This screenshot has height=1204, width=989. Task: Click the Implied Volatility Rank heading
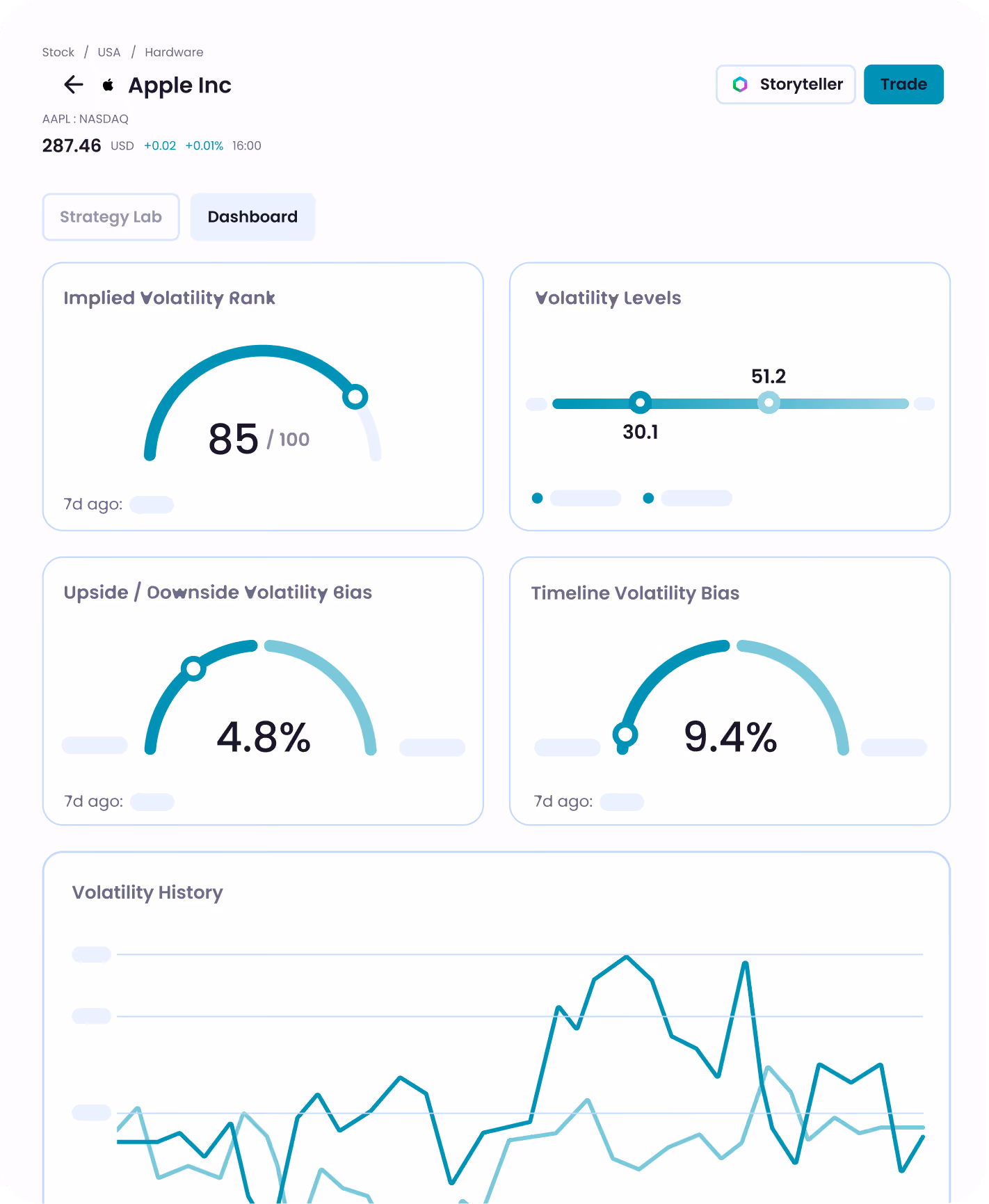169,298
